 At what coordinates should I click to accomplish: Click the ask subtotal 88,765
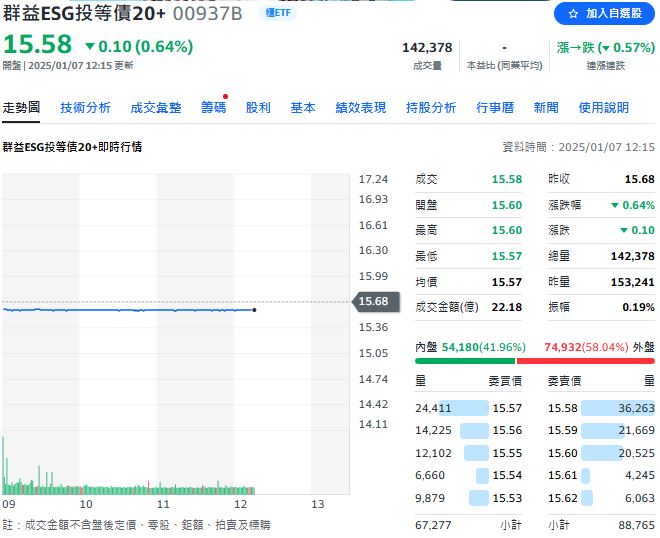(636, 525)
